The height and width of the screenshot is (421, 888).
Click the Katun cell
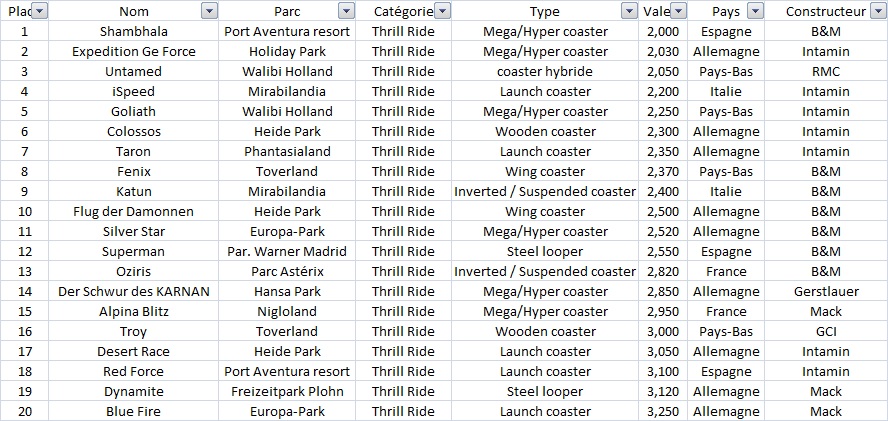coord(134,192)
